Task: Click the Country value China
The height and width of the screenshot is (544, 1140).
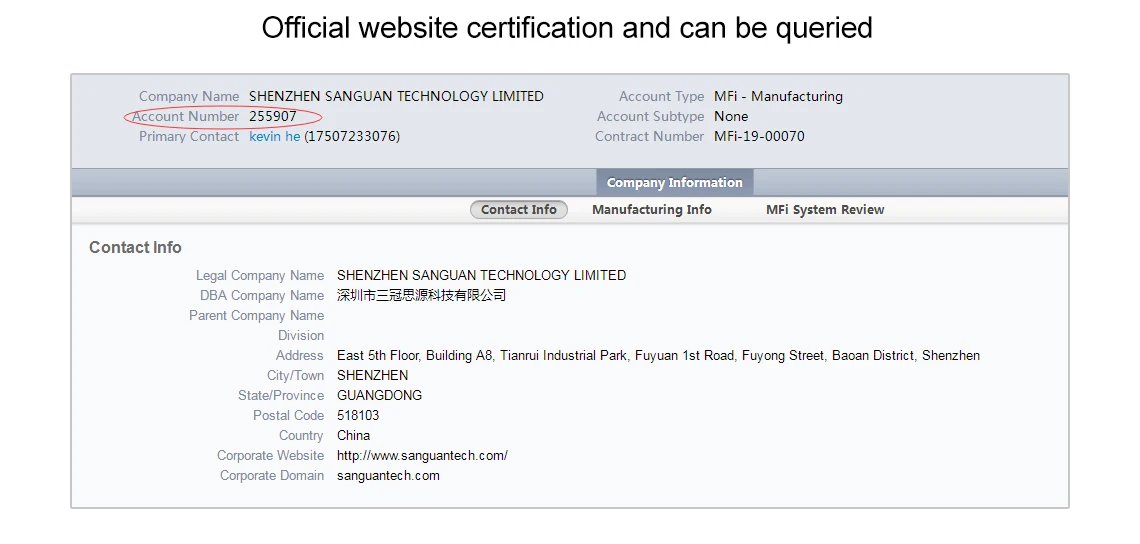Action: tap(353, 436)
